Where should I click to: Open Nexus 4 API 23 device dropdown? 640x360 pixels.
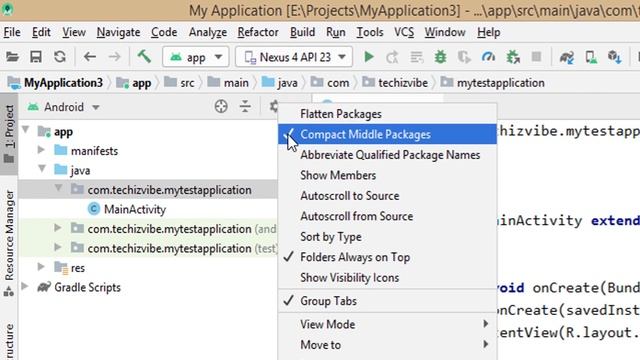coord(294,57)
